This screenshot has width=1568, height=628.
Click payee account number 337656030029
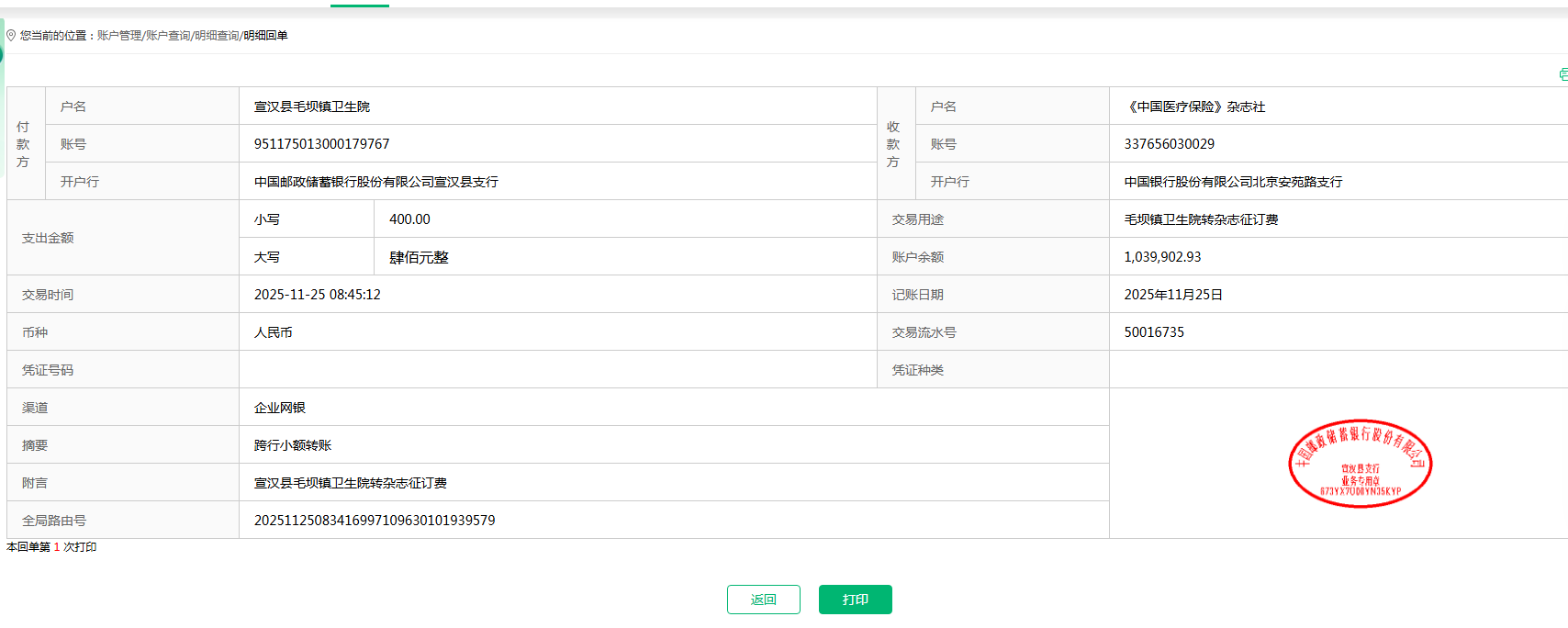1169,144
